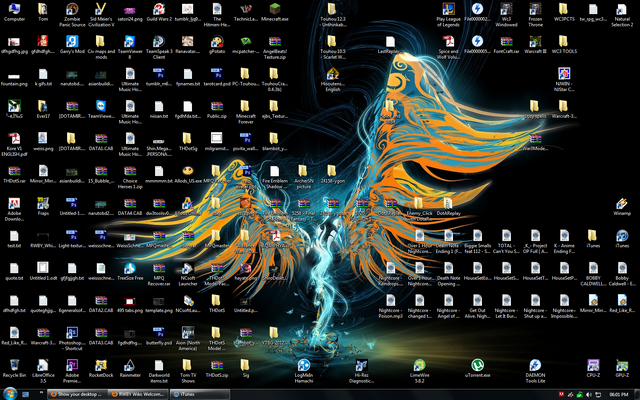Launch Warcraft III desktop icon
This screenshot has height=400, width=640.
tap(535, 44)
